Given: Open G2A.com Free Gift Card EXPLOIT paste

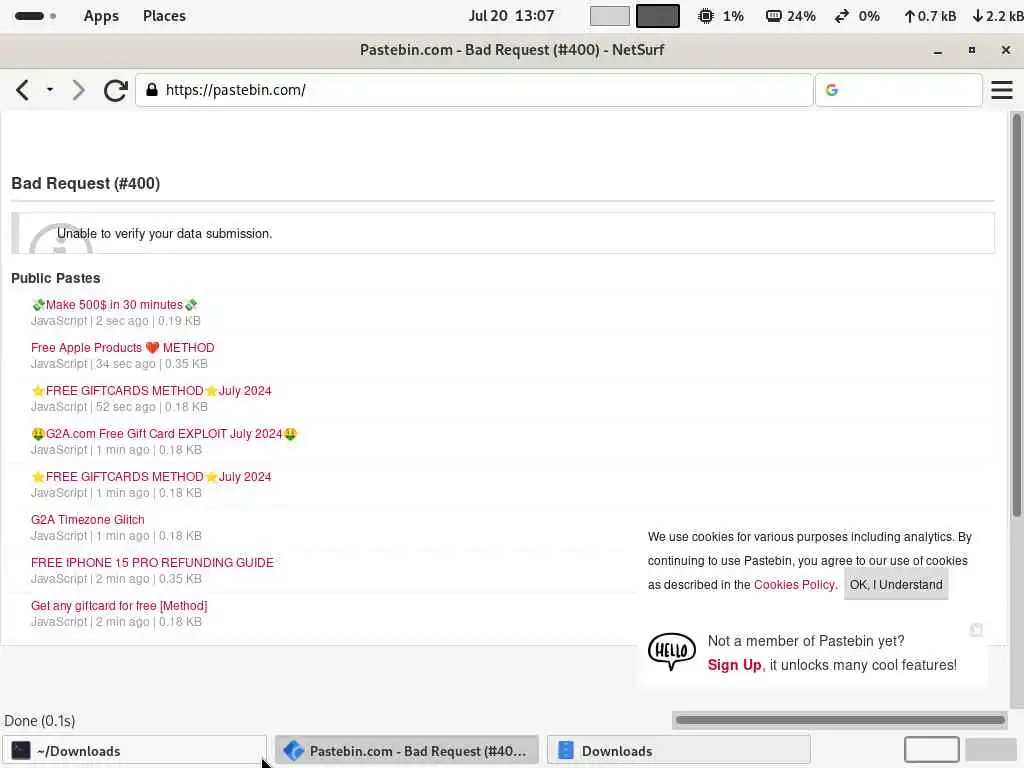Looking at the screenshot, I should click(x=164, y=434).
